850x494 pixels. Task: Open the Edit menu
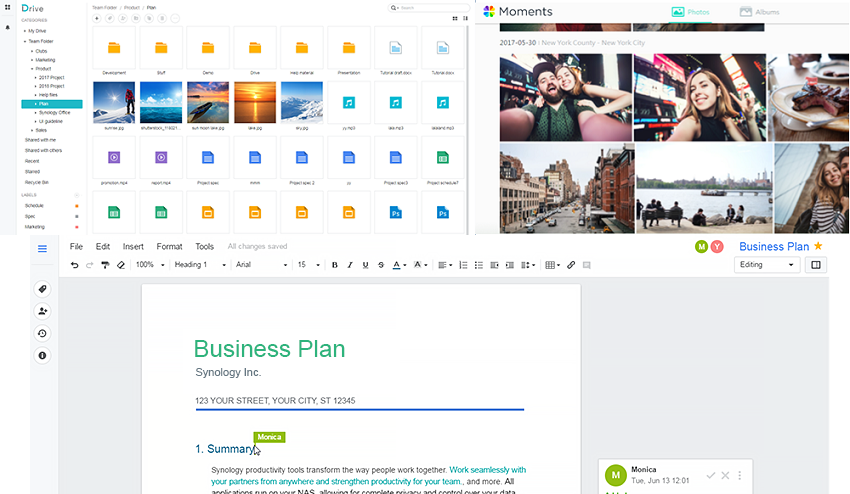click(x=103, y=246)
